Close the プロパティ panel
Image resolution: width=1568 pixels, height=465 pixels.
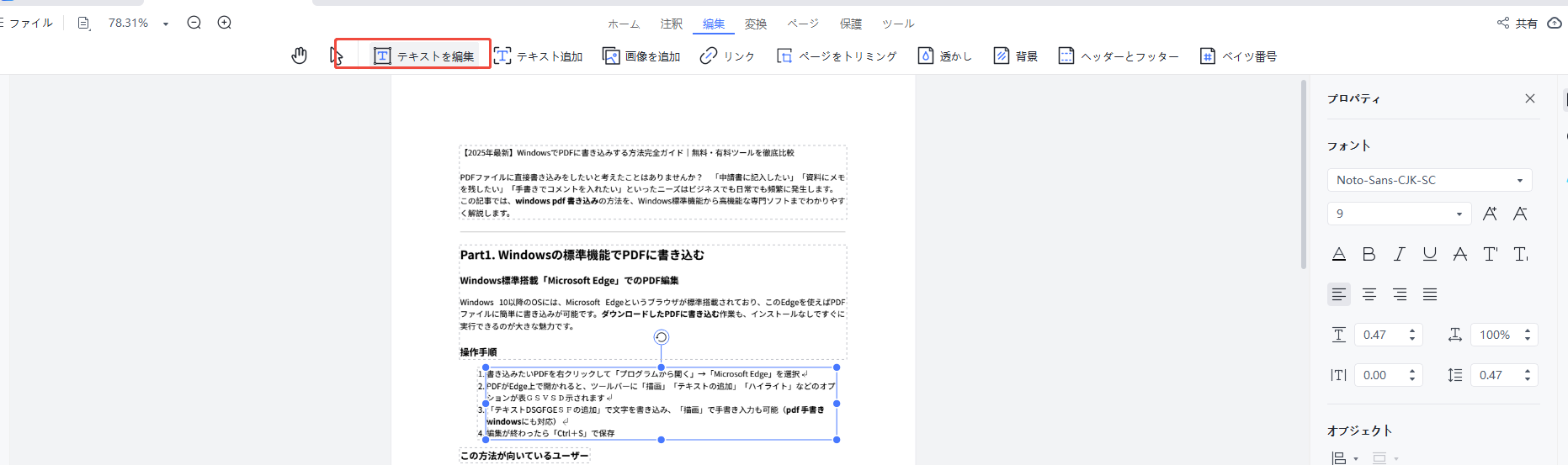(x=1530, y=98)
